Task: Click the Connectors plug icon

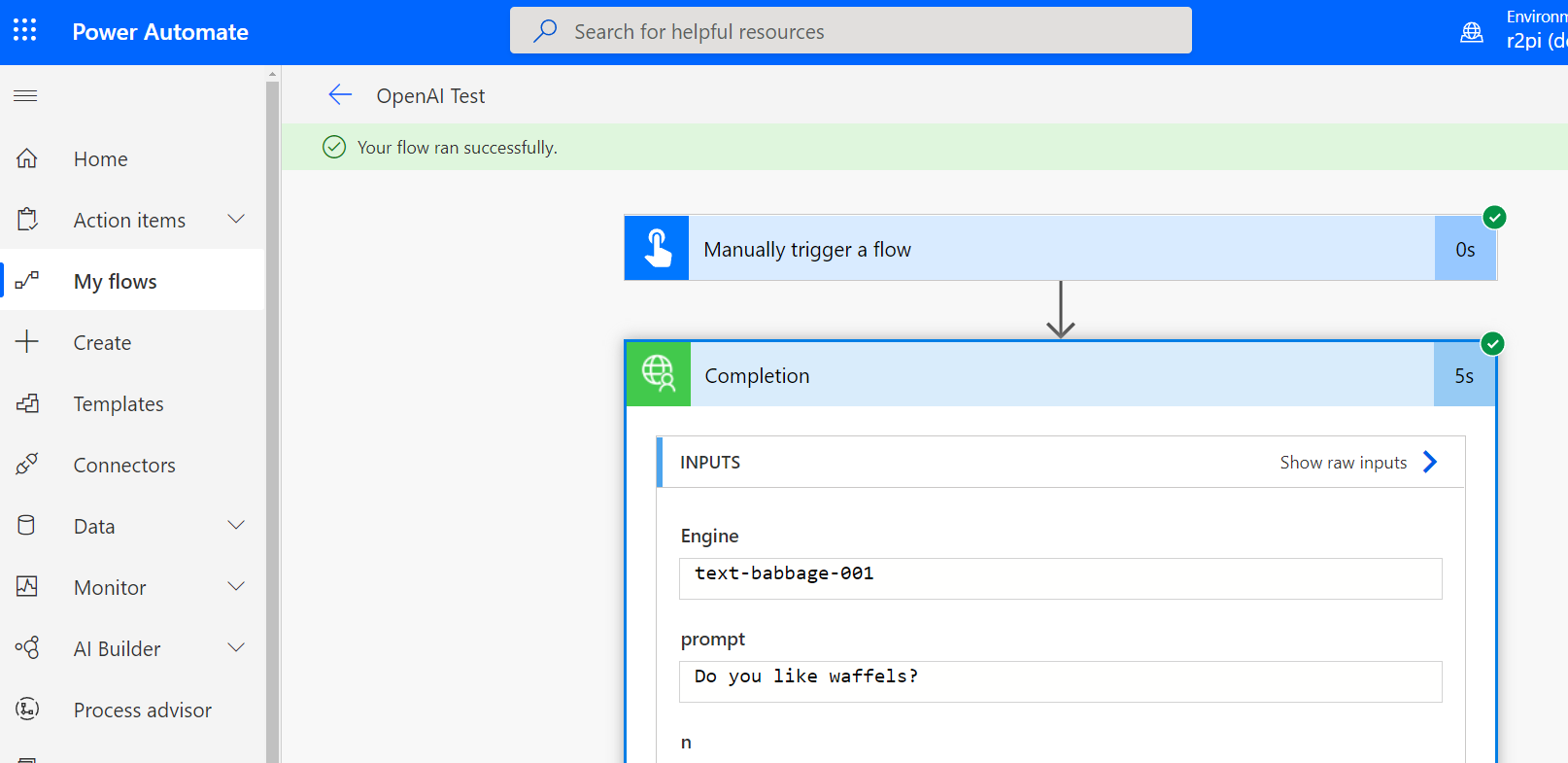Action: click(x=27, y=465)
